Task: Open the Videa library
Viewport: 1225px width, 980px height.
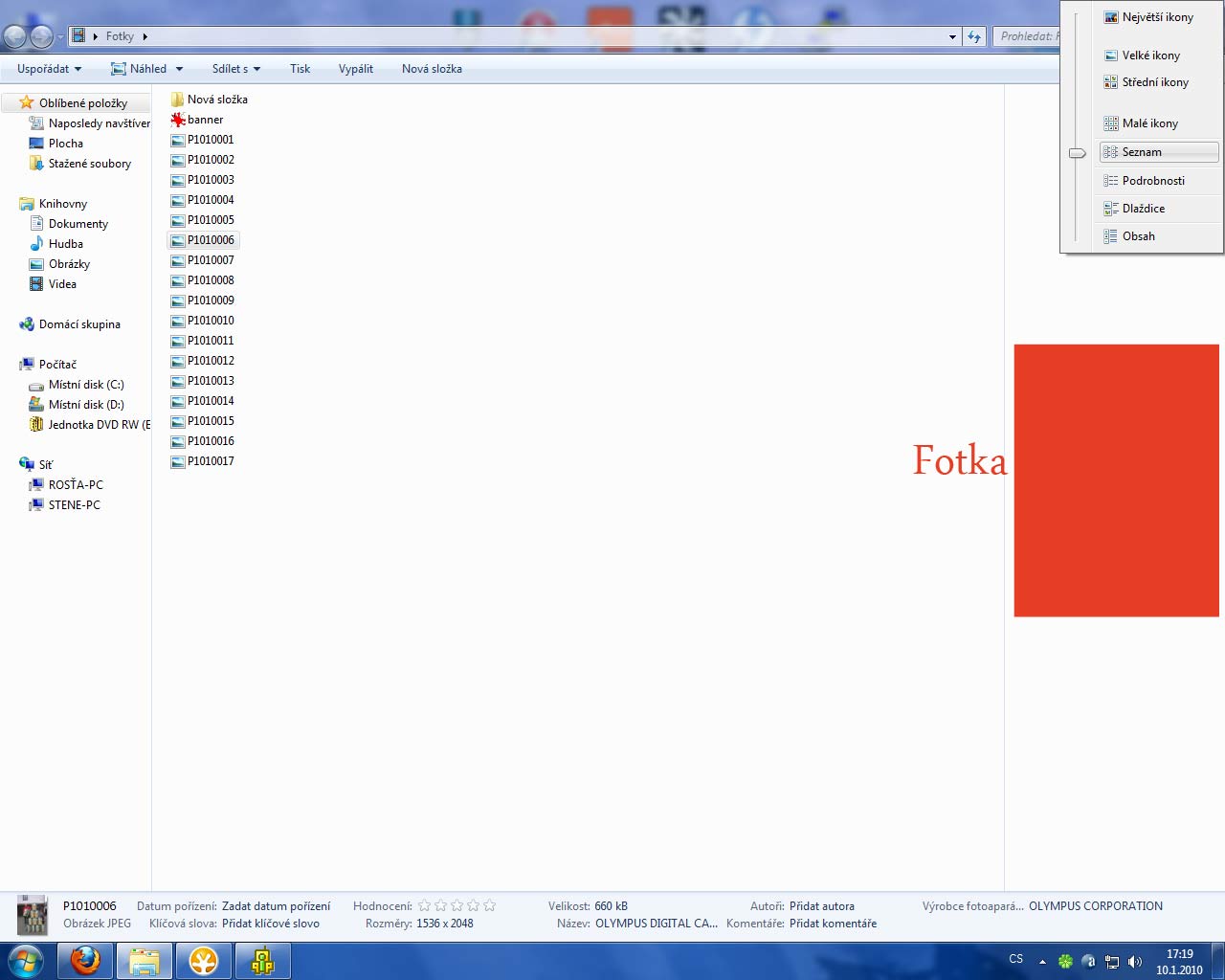Action: point(53,284)
